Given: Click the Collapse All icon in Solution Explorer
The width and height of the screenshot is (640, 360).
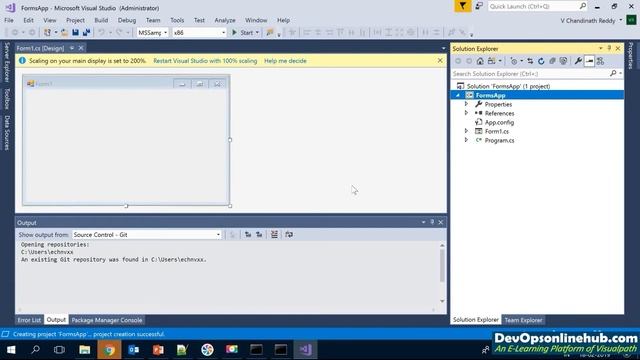Looking at the screenshot, I should (x=552, y=61).
